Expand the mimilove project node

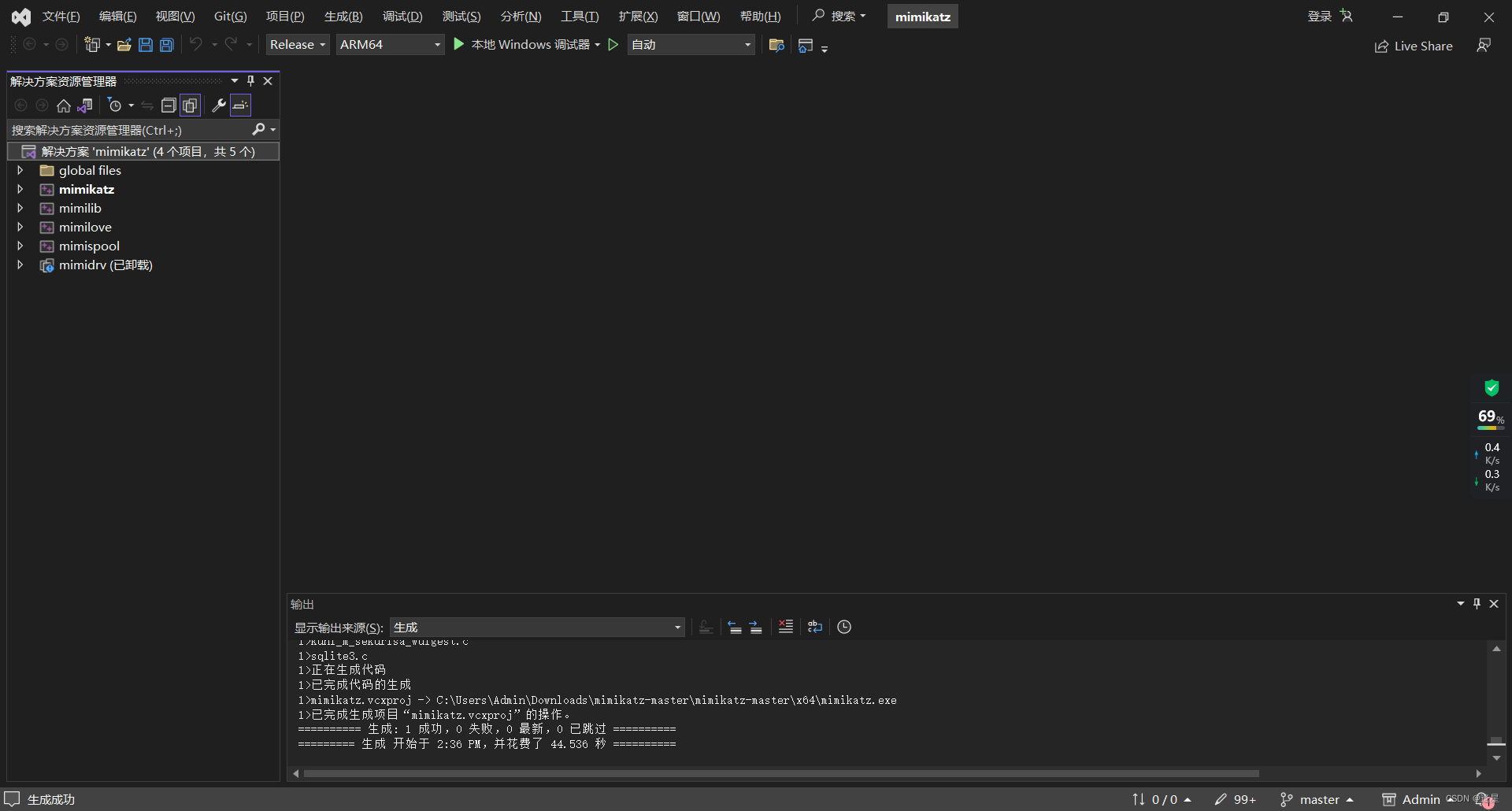[20, 227]
